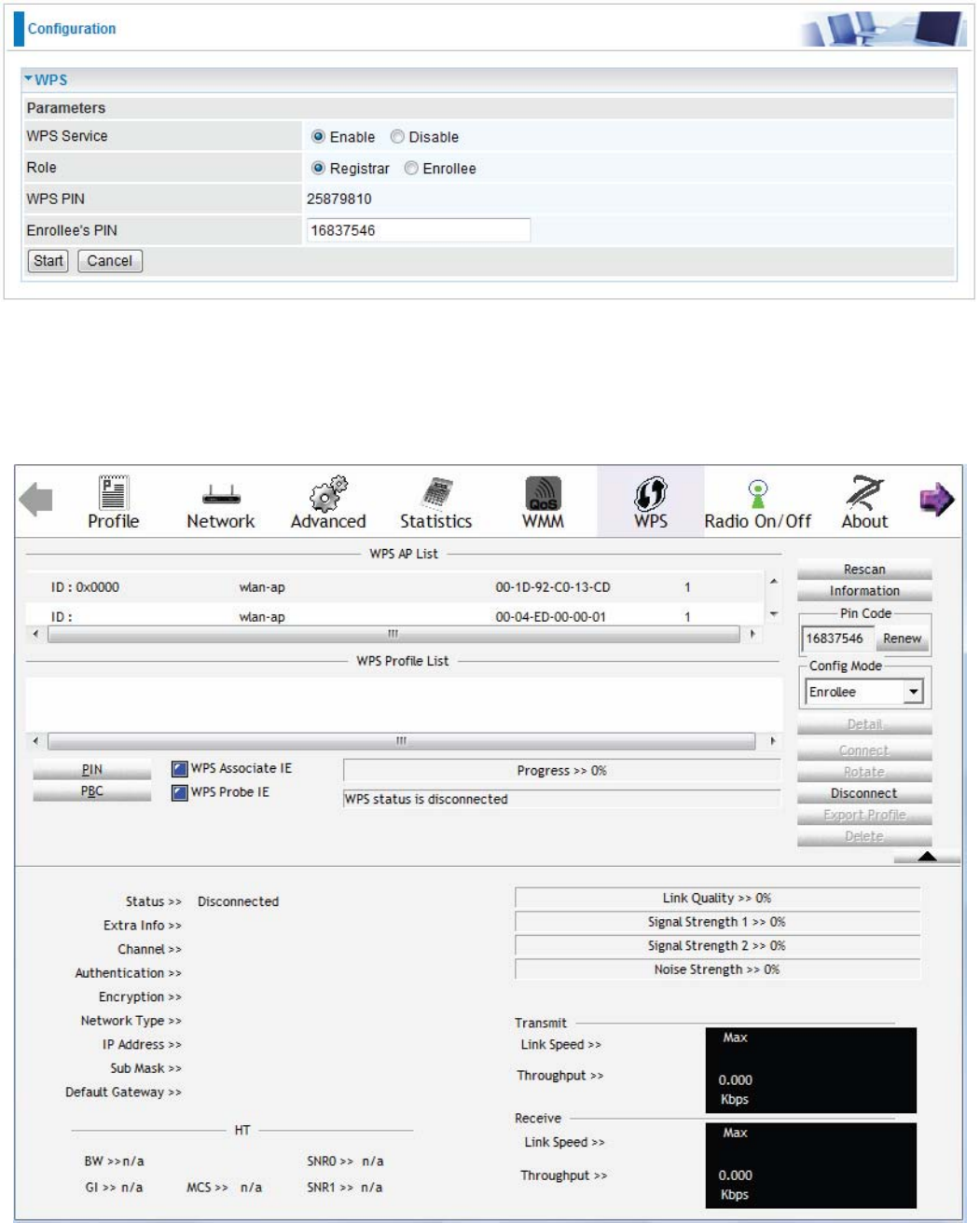Click the Link Quality 0% bar
The height and width of the screenshot is (1223, 980).
[x=717, y=898]
